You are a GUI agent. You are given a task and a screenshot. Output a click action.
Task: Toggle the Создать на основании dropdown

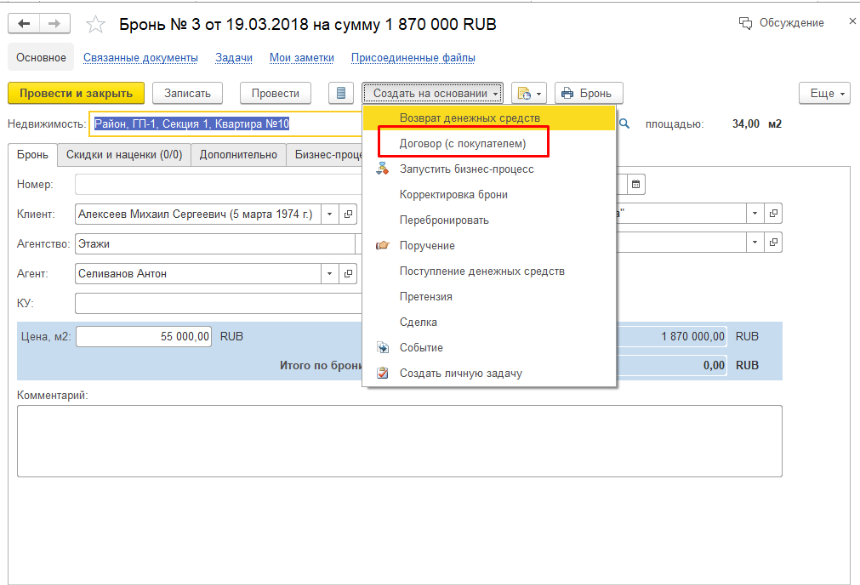pyautogui.click(x=436, y=93)
